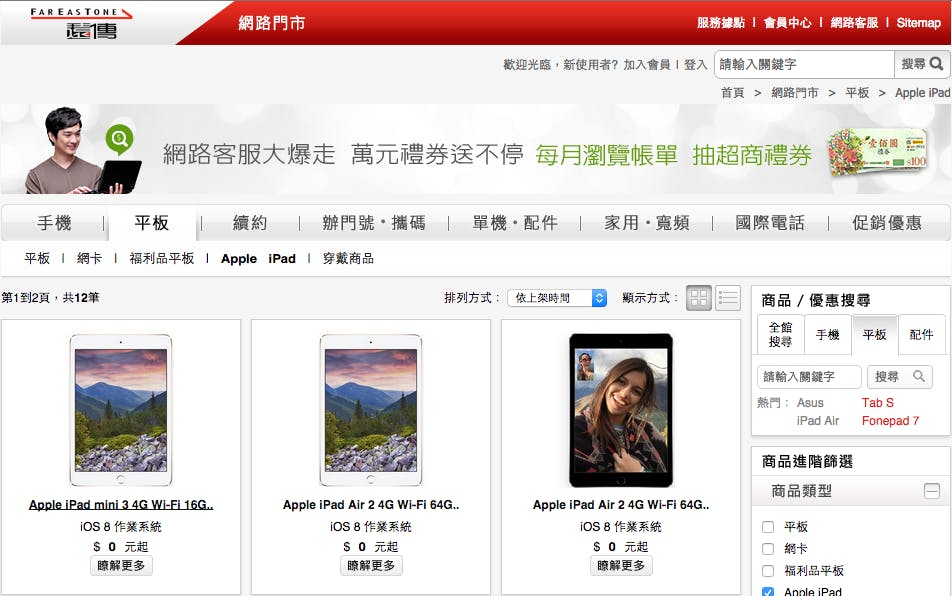Image resolution: width=952 pixels, height=596 pixels.
Task: Open the 平板 sub-category link
Action: pos(37,259)
